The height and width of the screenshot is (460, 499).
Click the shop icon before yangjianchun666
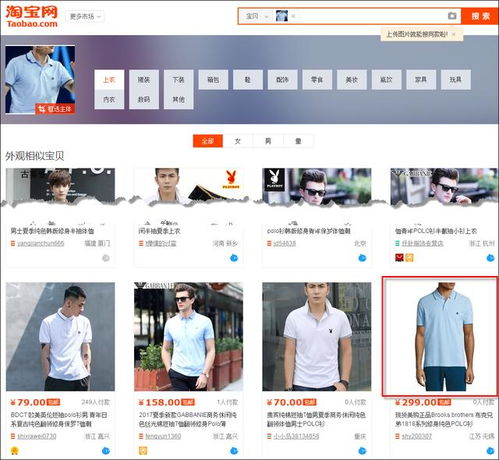tap(13, 244)
